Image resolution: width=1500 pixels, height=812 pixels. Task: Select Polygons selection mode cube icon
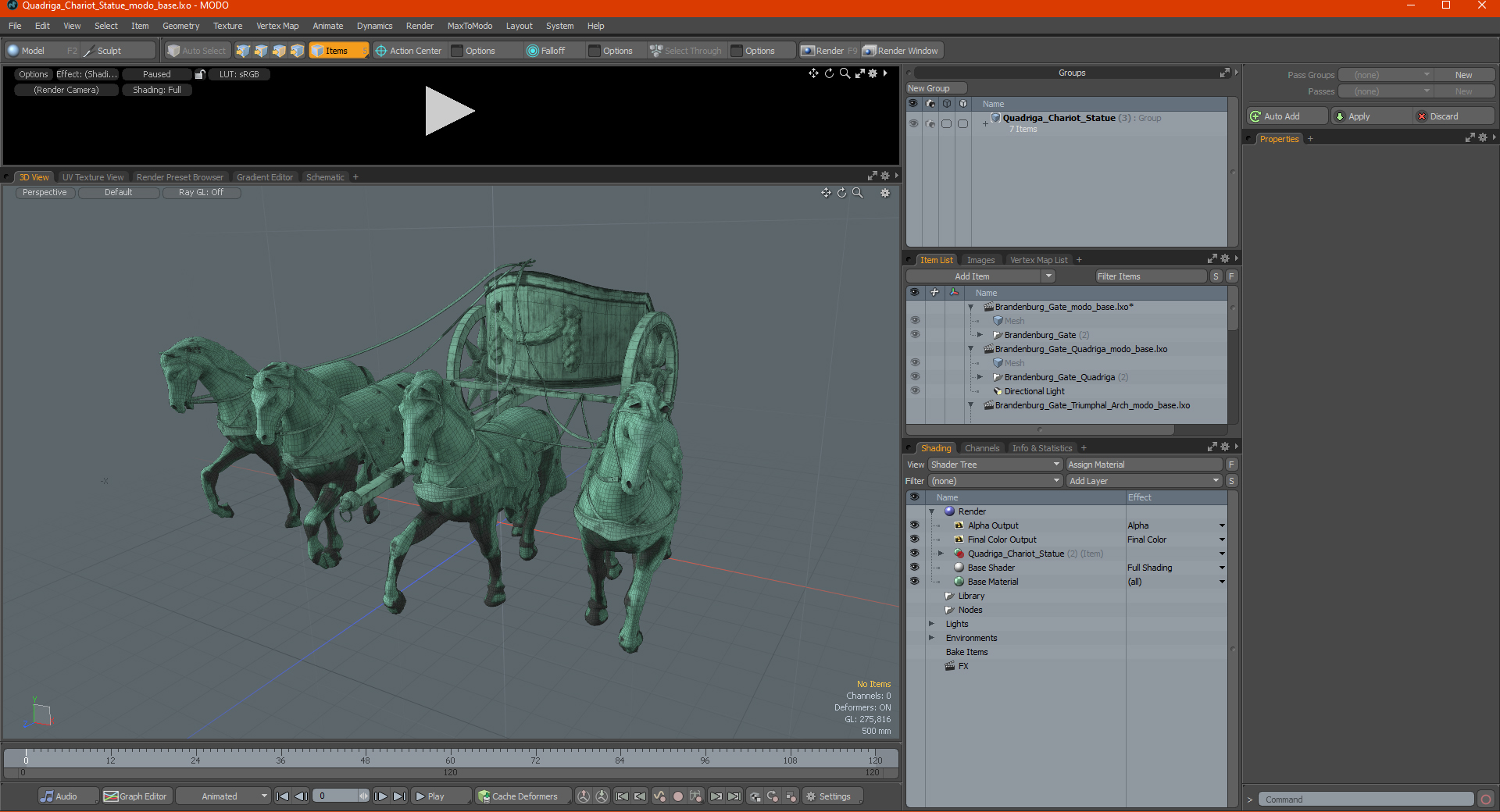(279, 51)
